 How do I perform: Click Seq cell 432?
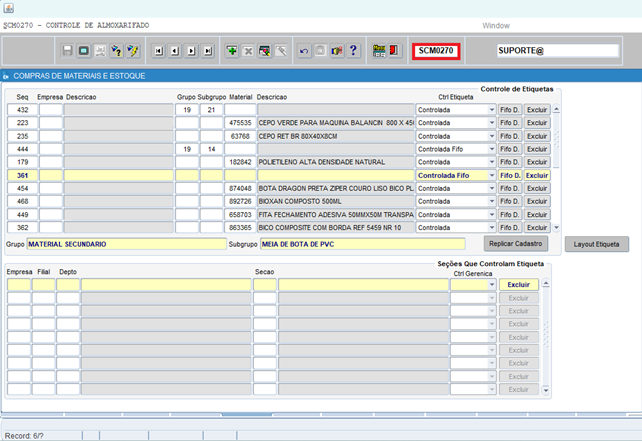click(x=23, y=110)
